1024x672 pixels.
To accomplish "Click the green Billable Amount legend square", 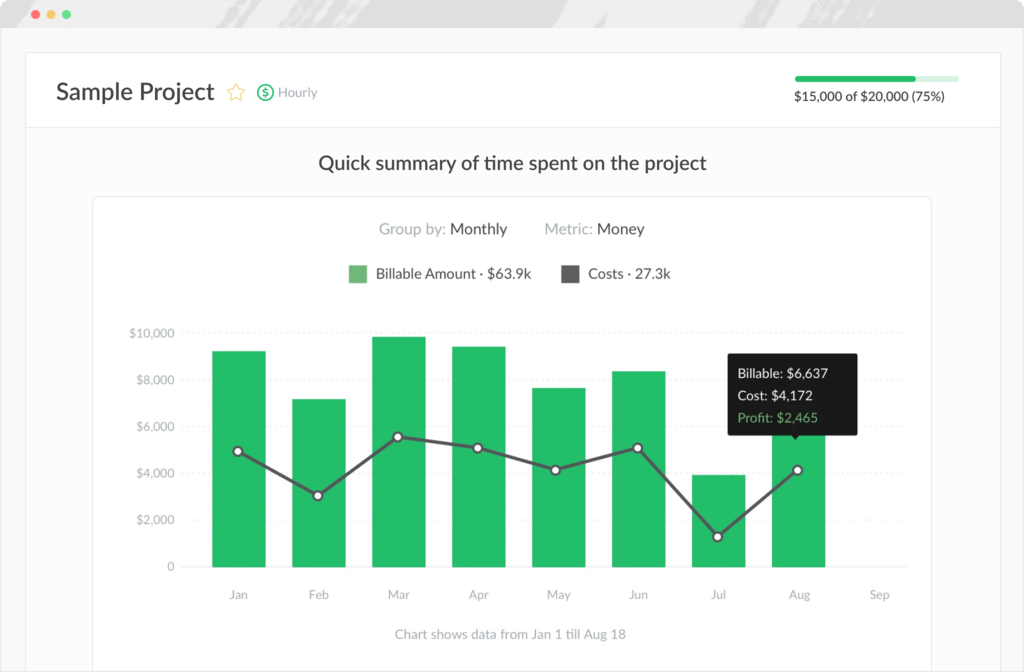I will [359, 273].
